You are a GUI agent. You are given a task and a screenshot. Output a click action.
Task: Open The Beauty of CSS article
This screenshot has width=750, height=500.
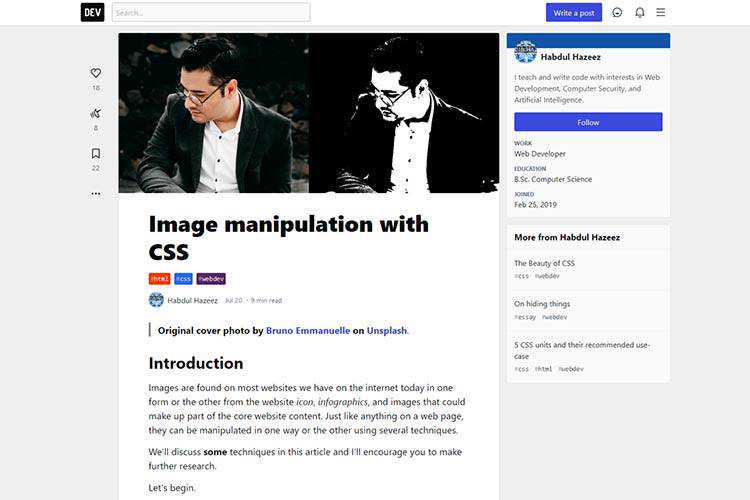pyautogui.click(x=544, y=263)
